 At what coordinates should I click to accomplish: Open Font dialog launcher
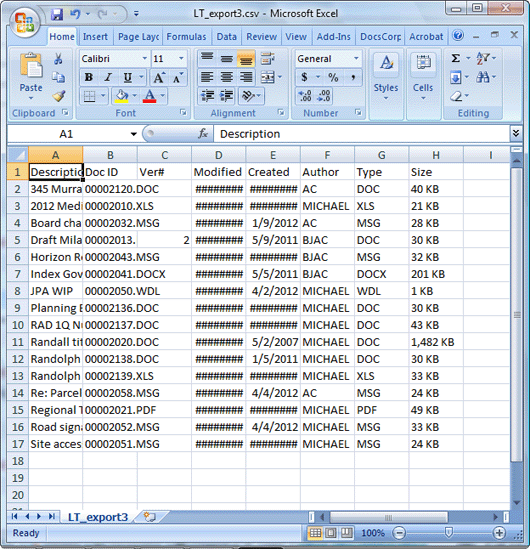(183, 112)
